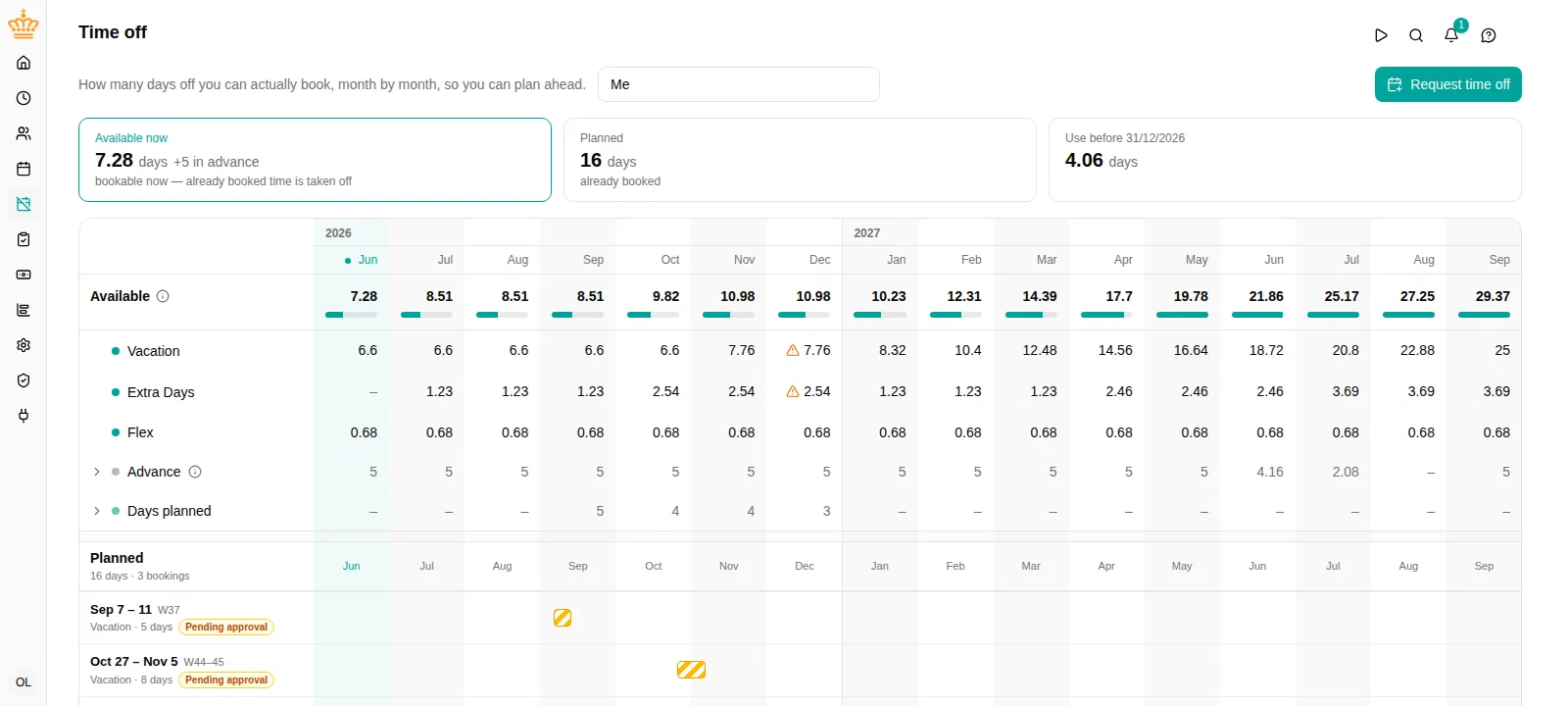Click Pending approval badge for Sep 7 – 11
This screenshot has width=1568, height=706.
coord(226,628)
